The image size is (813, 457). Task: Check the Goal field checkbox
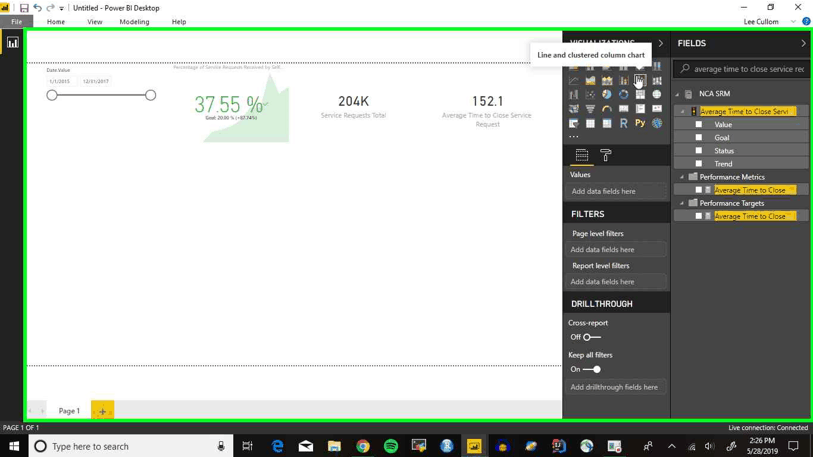[698, 137]
